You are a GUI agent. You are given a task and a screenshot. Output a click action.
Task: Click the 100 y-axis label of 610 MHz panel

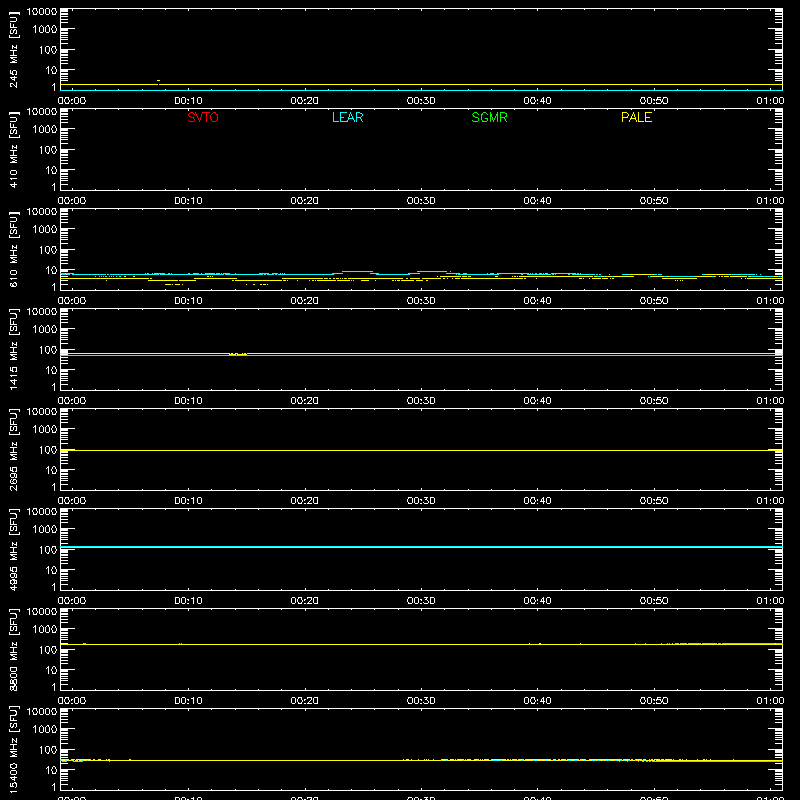pos(48,250)
